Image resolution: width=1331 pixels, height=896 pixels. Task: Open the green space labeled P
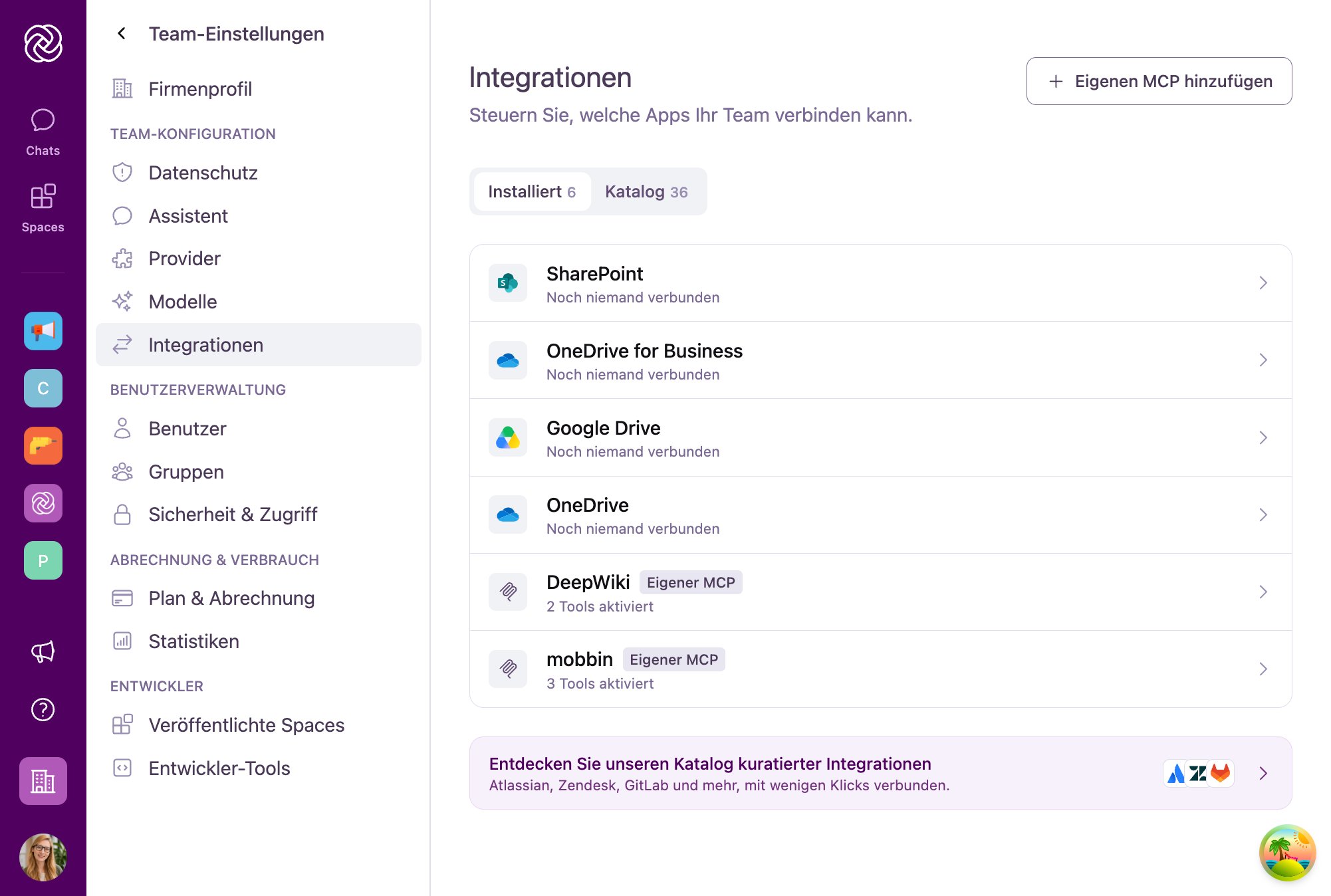point(43,560)
